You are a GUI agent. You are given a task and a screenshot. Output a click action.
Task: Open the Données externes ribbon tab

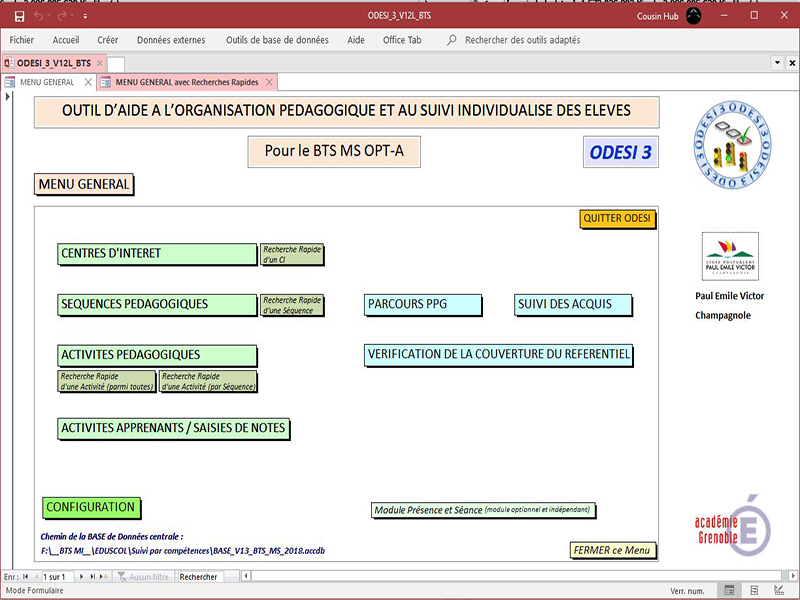click(170, 40)
